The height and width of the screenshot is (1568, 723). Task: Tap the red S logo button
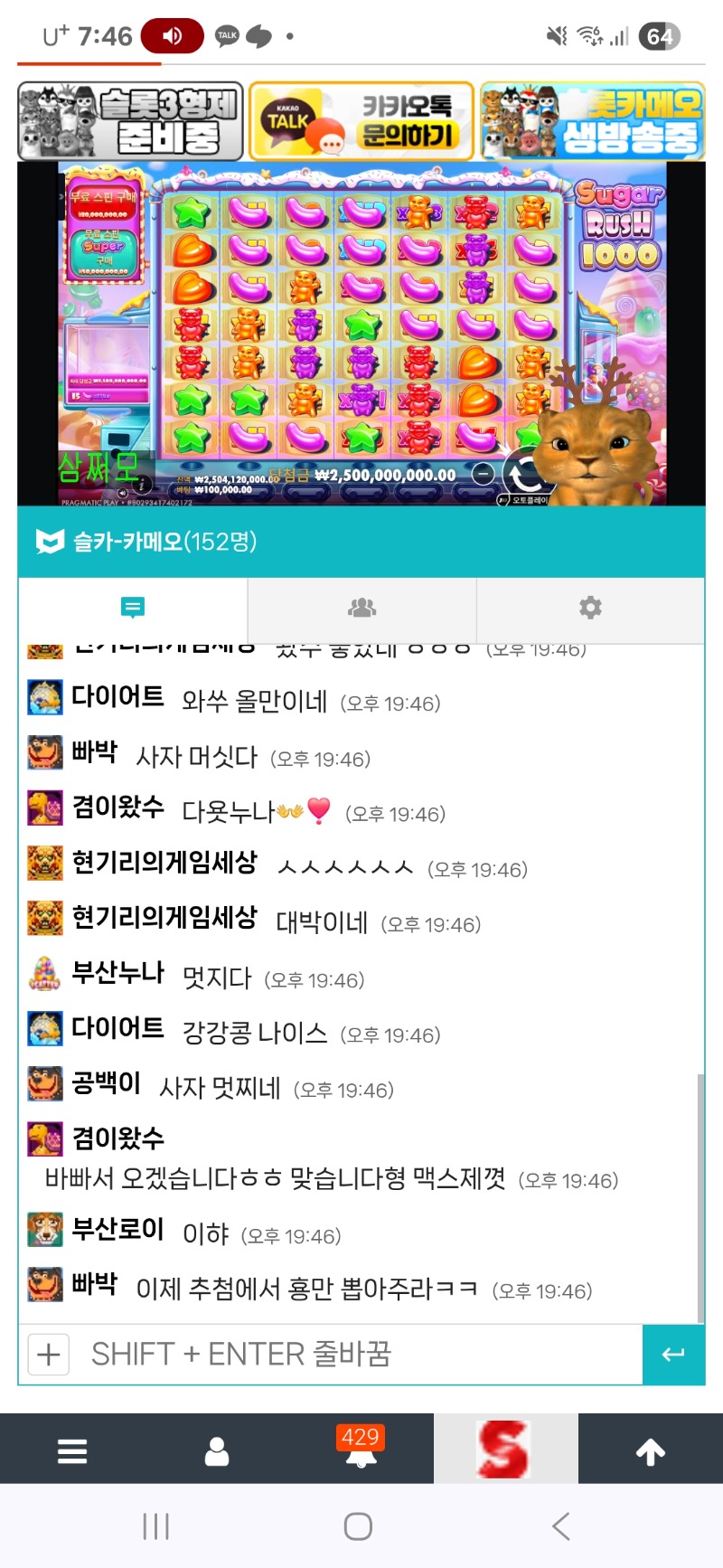[x=505, y=1450]
